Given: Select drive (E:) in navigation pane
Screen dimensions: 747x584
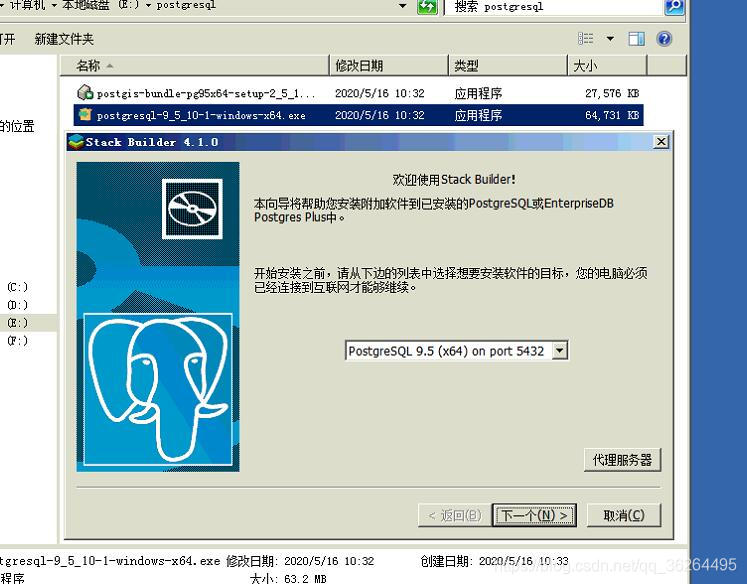Looking at the screenshot, I should 18,323.
